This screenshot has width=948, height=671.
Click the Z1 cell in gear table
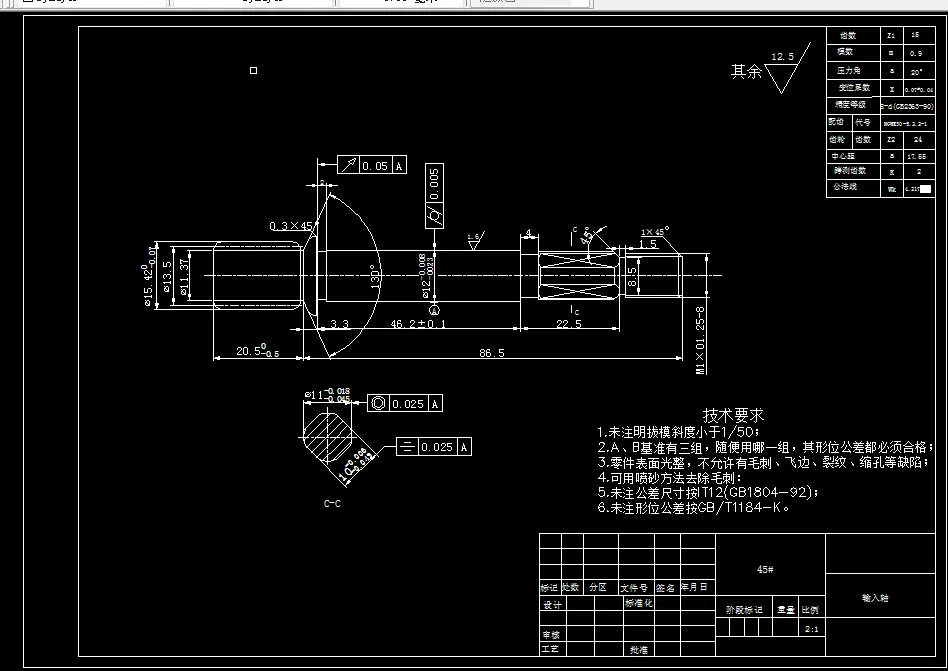[891, 36]
